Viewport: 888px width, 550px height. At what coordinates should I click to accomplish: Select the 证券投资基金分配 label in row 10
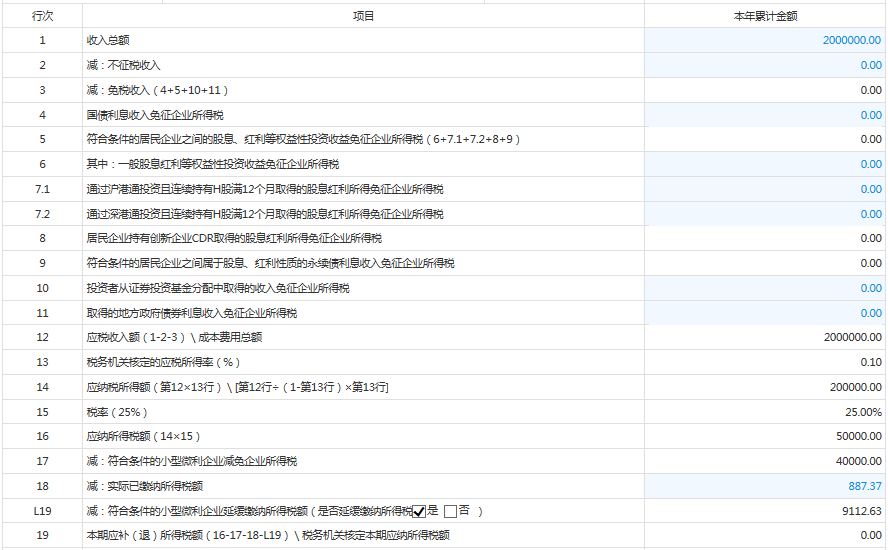click(x=217, y=288)
